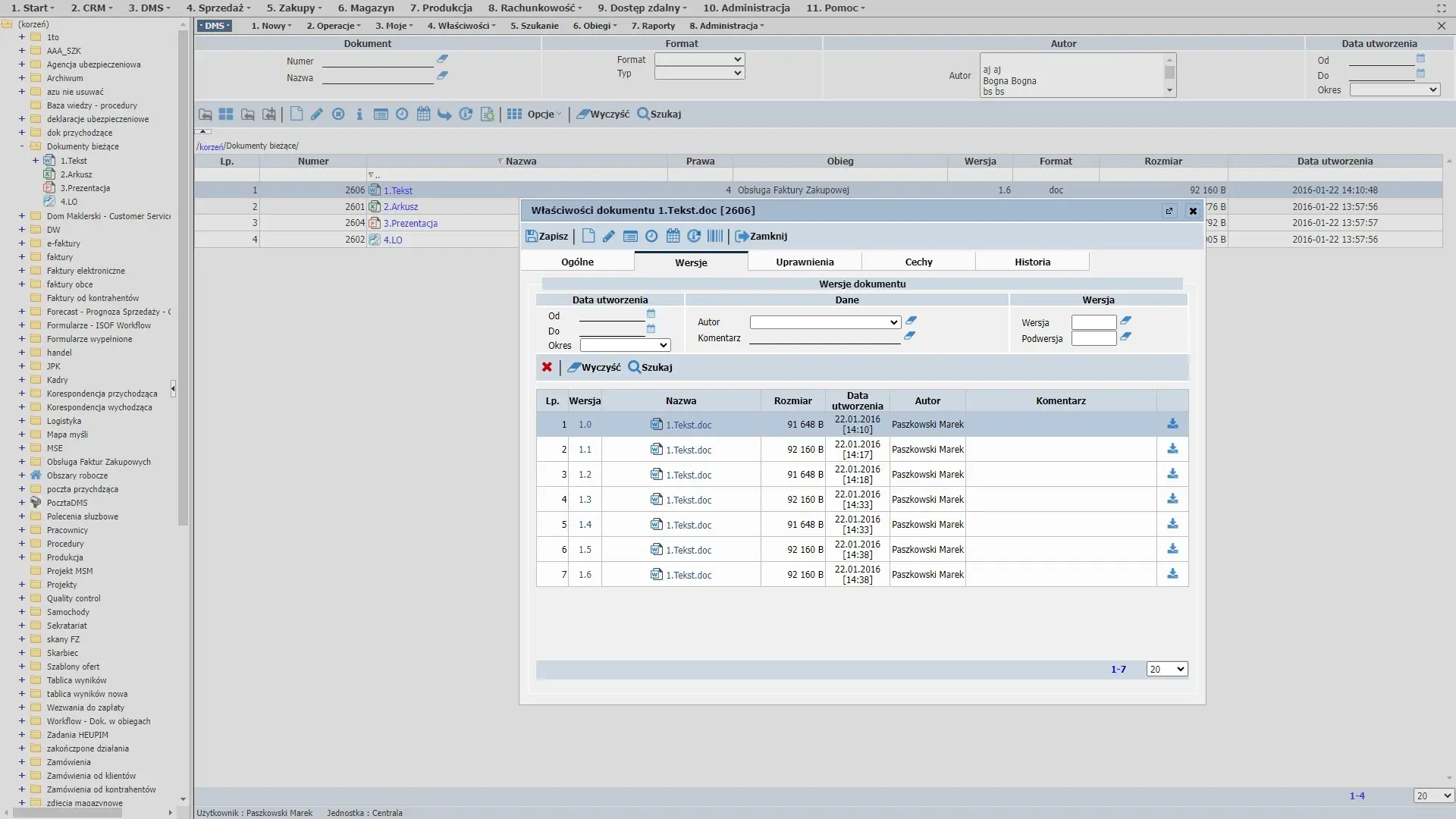Click barcode icon in properties toolbar
Screen dimensions: 1456x819
click(714, 237)
